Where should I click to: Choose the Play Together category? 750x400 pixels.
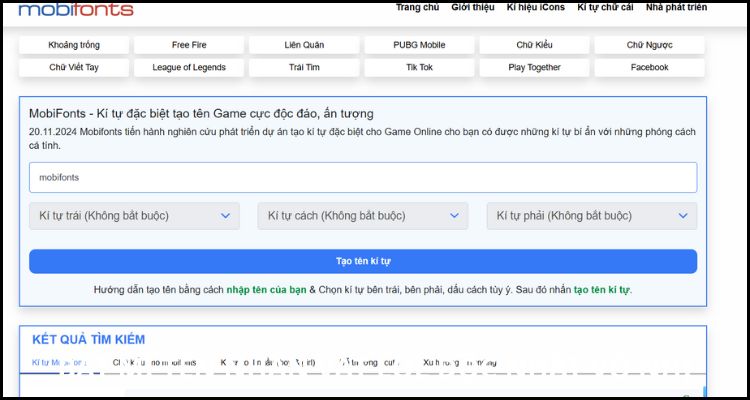tap(534, 67)
